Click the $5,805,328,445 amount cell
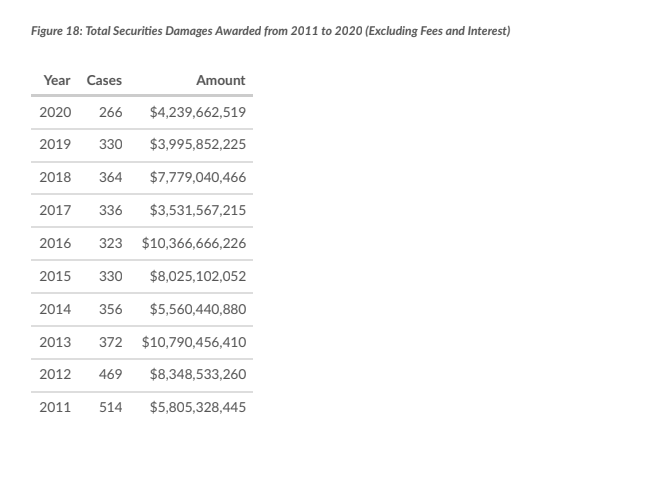Screen dimensions: 663x491 pos(197,408)
